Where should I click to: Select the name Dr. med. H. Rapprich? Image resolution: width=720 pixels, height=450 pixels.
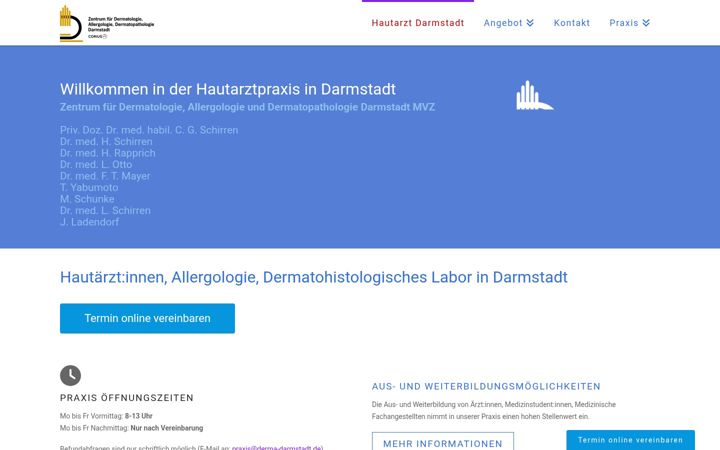pyautogui.click(x=107, y=153)
